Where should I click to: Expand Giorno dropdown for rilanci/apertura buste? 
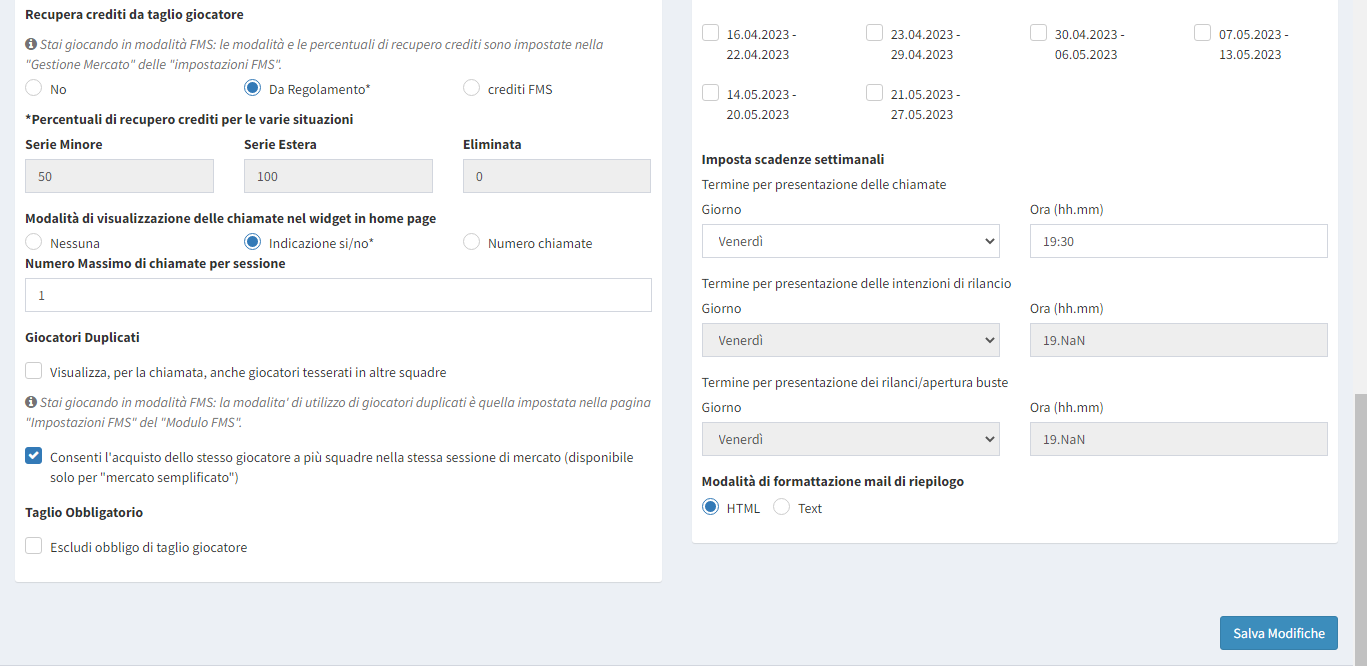tap(851, 439)
